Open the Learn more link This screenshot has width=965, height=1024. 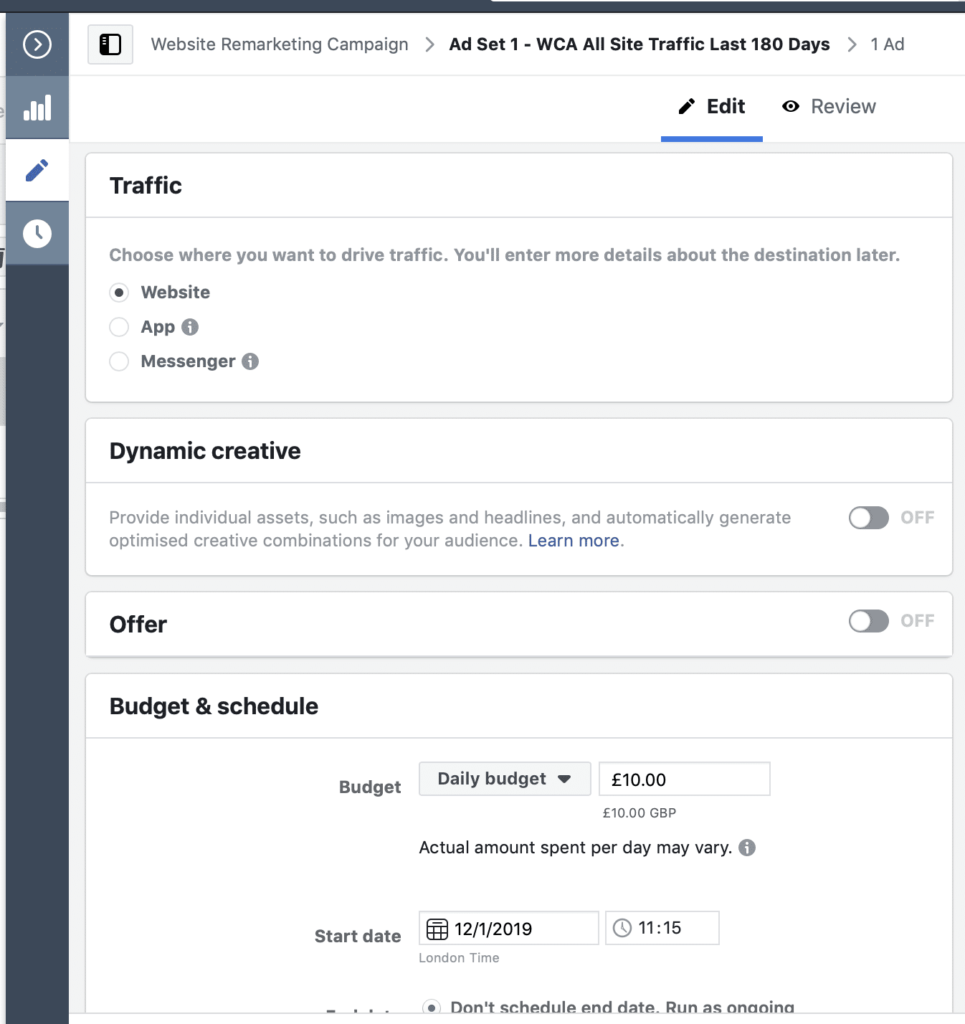click(x=573, y=541)
